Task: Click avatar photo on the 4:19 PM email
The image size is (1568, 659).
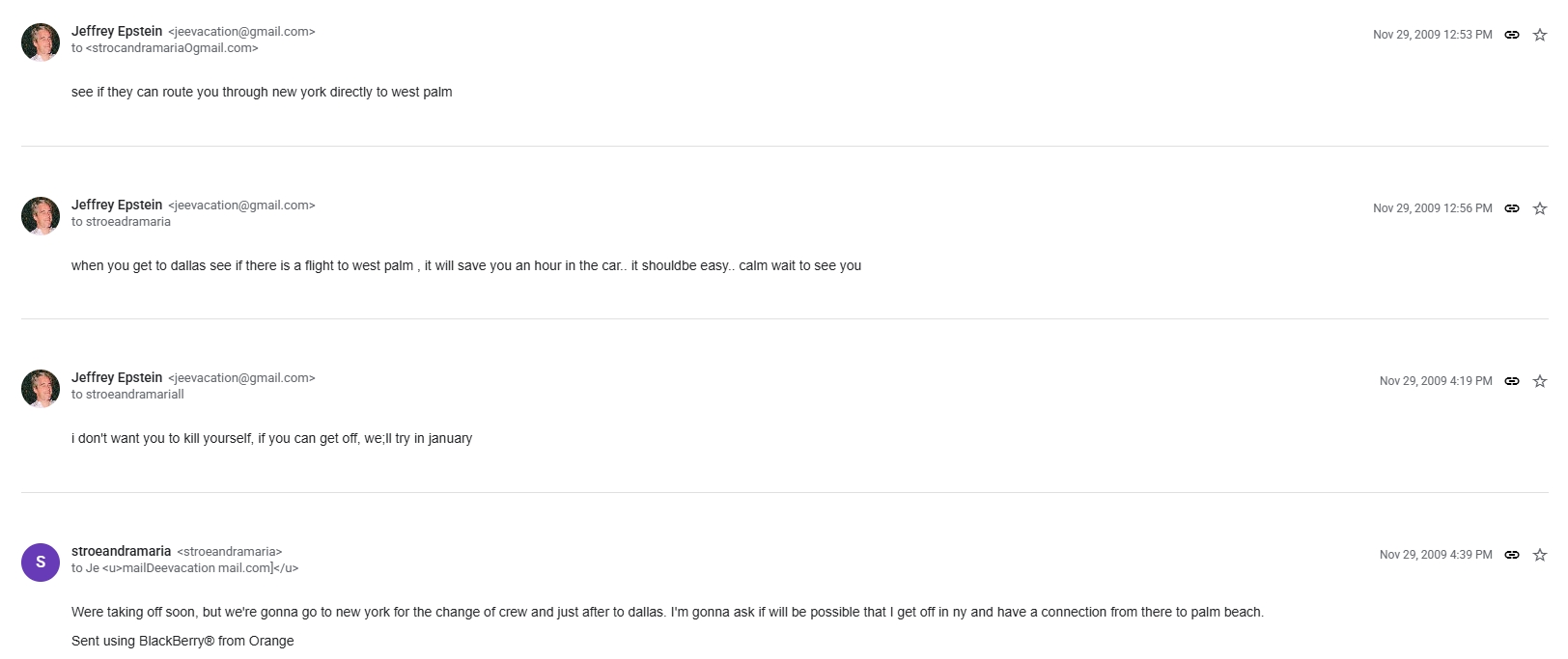Action: [x=41, y=389]
